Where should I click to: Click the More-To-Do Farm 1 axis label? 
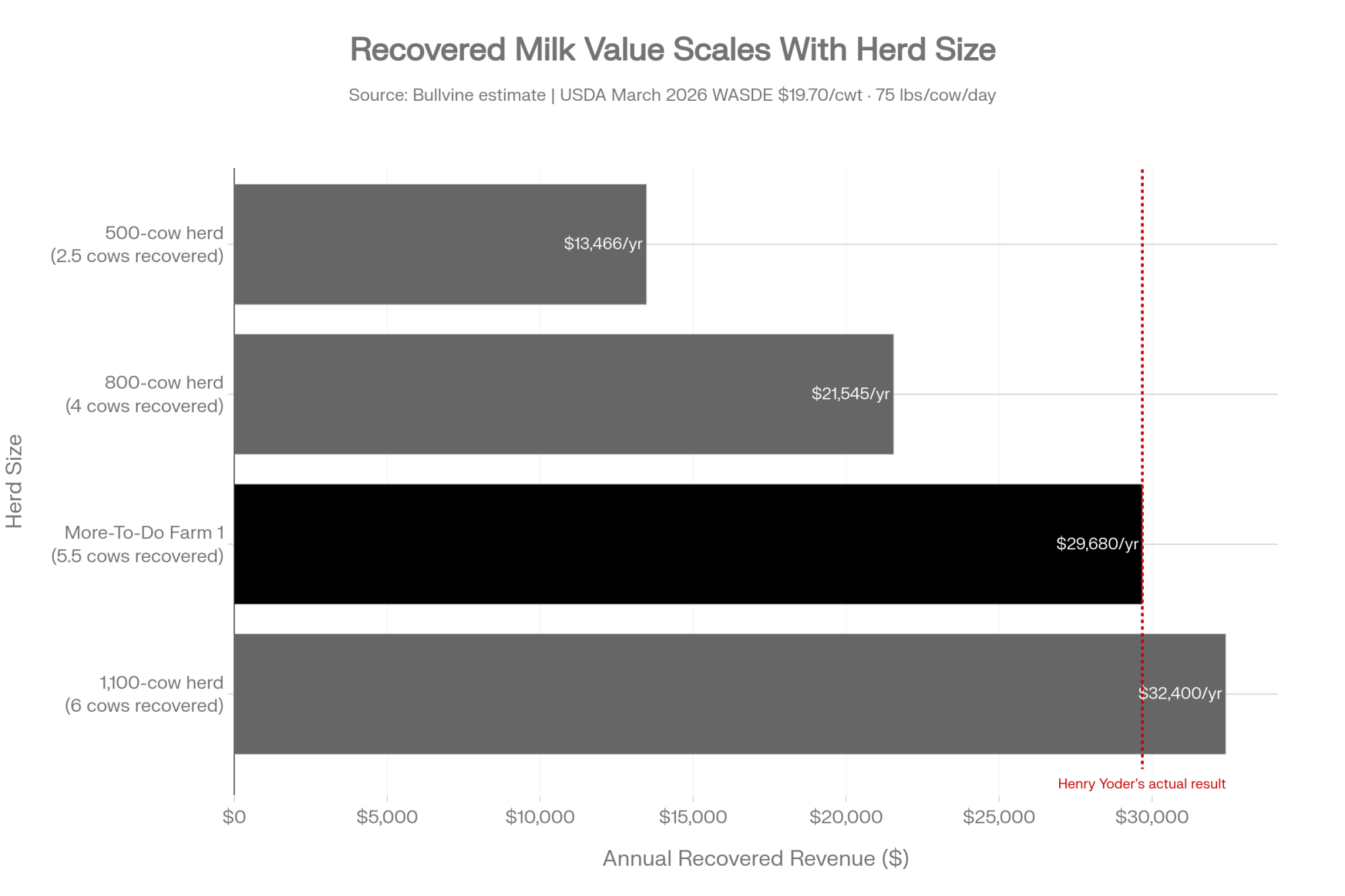(x=137, y=544)
